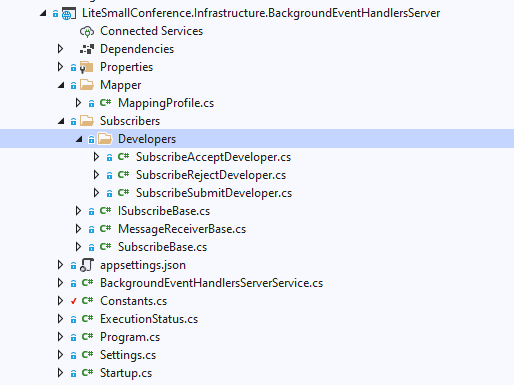Image resolution: width=514 pixels, height=385 pixels.
Task: Click the C# icon beside Settings.cs
Action: [x=87, y=355]
